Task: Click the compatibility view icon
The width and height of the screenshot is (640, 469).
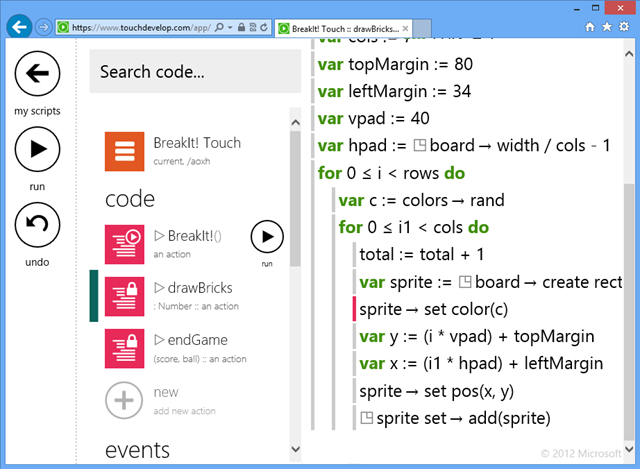Action: coord(253,27)
